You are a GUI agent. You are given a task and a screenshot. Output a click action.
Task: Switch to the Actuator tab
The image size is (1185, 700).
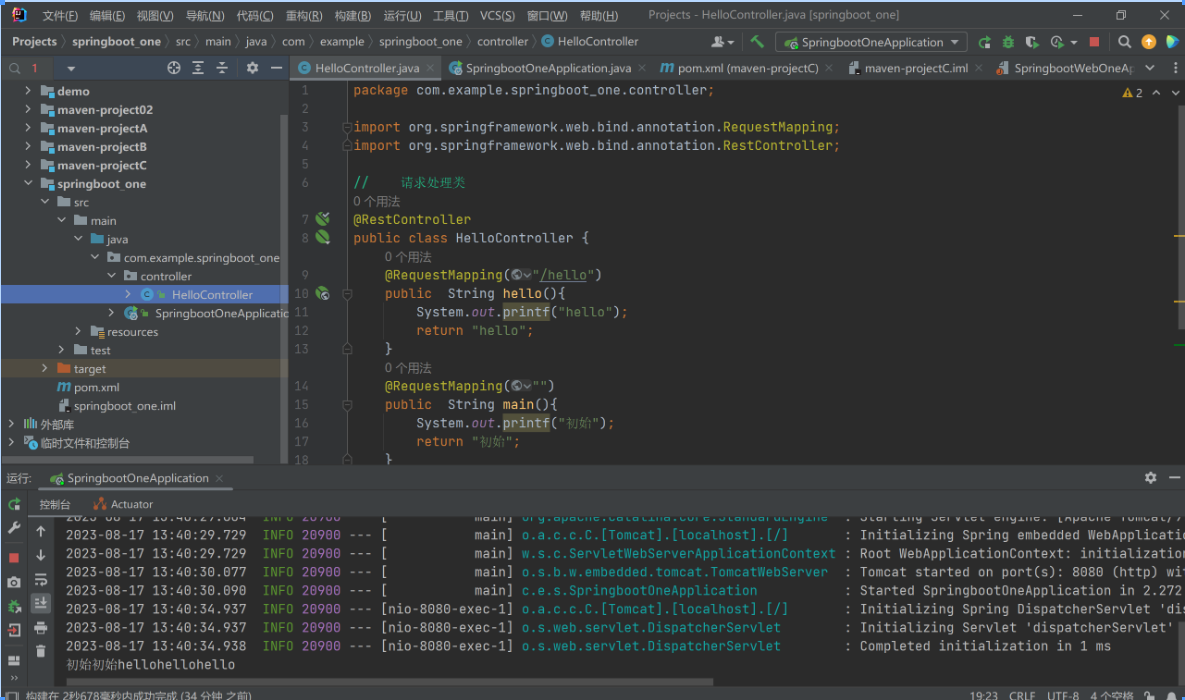coord(123,504)
